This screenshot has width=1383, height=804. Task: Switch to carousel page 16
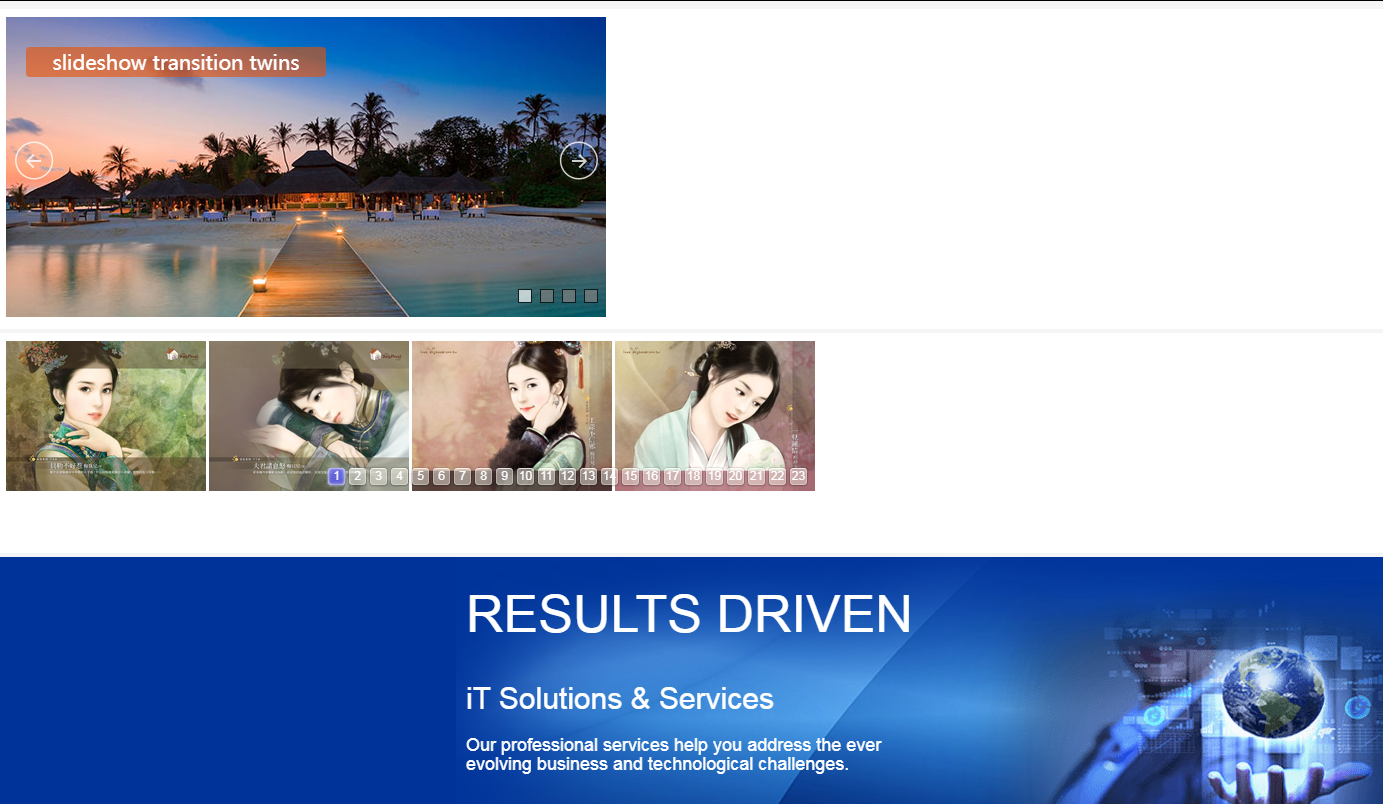pyautogui.click(x=652, y=476)
